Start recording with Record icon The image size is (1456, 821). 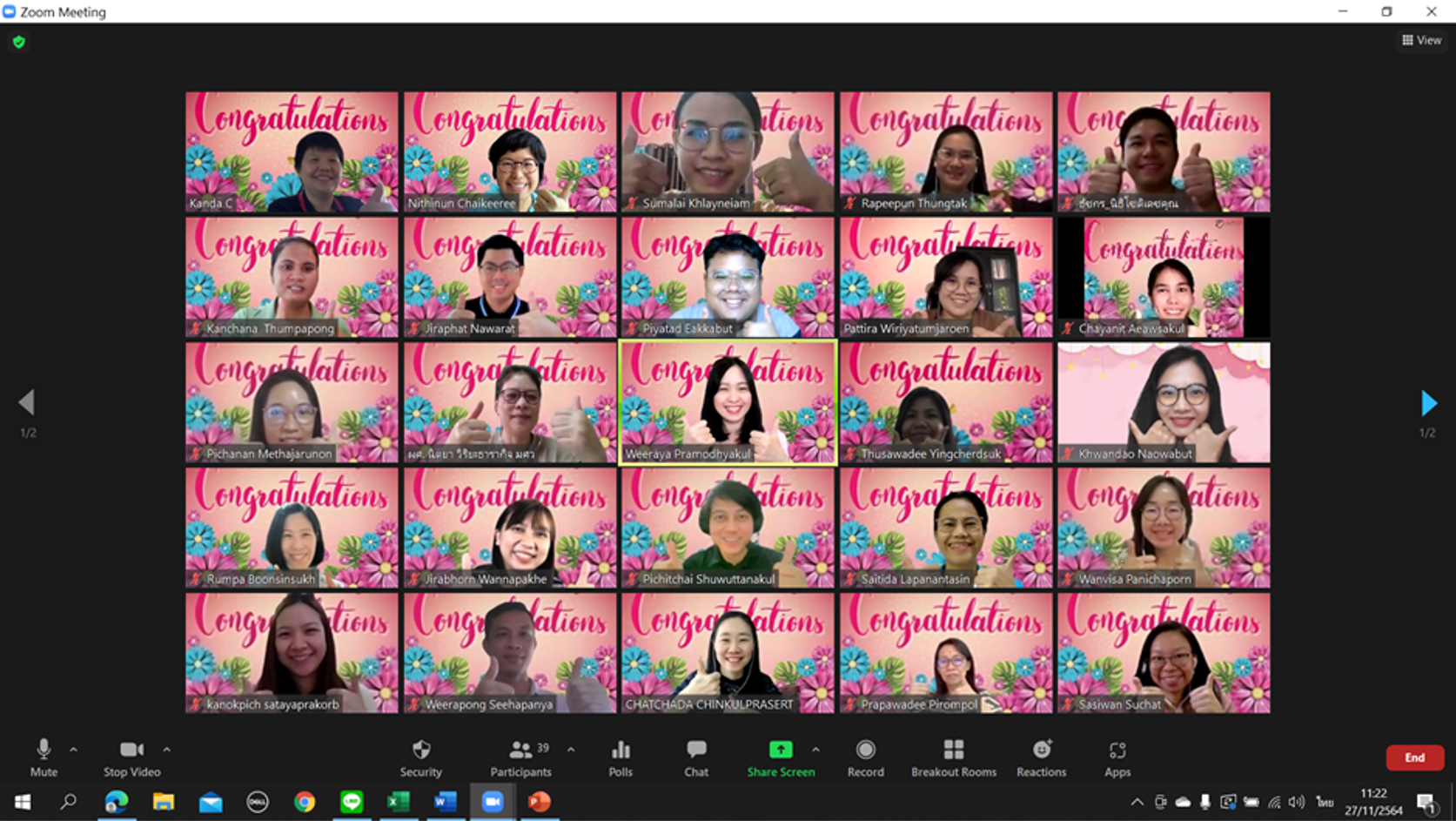pyautogui.click(x=865, y=757)
